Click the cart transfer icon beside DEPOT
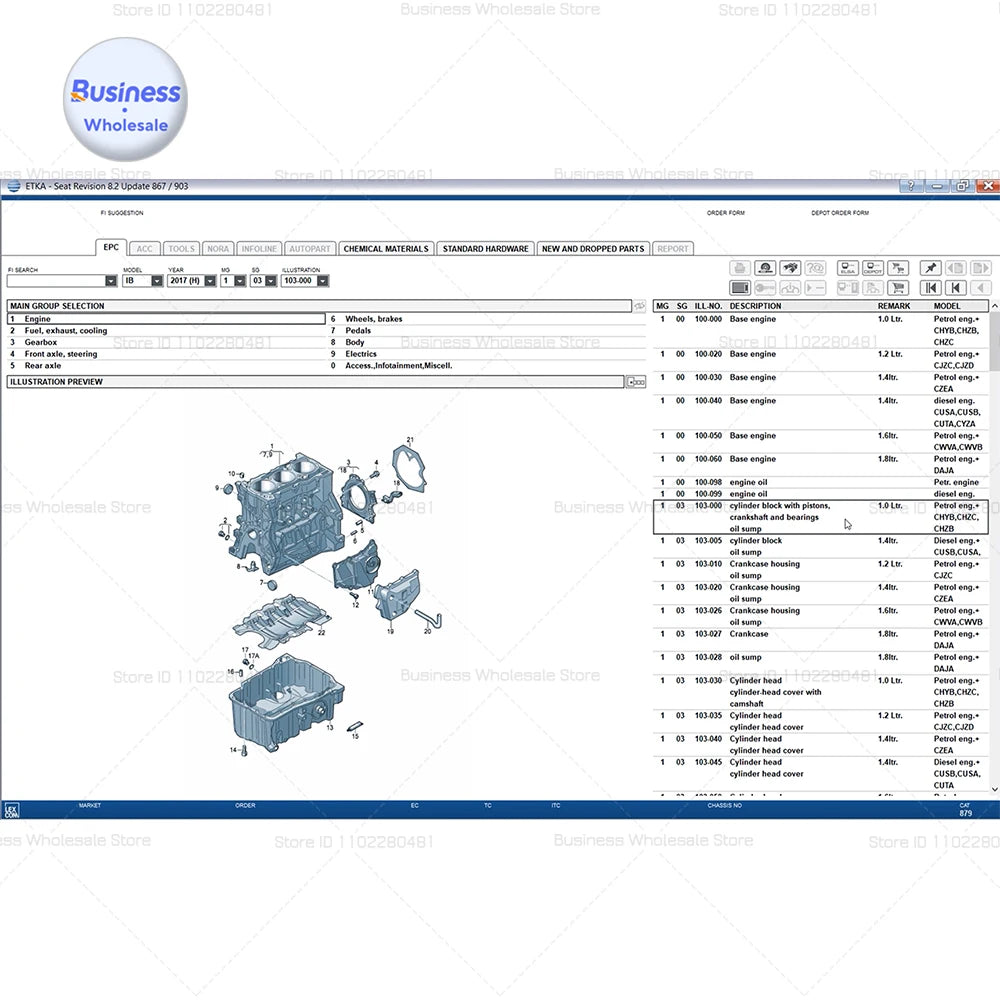The width and height of the screenshot is (1000, 1000). click(x=898, y=268)
